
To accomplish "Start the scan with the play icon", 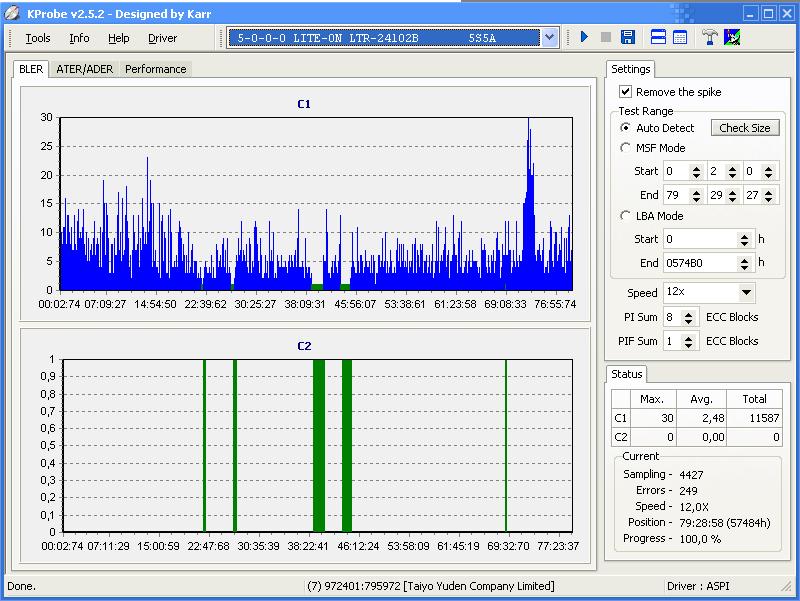I will click(584, 38).
